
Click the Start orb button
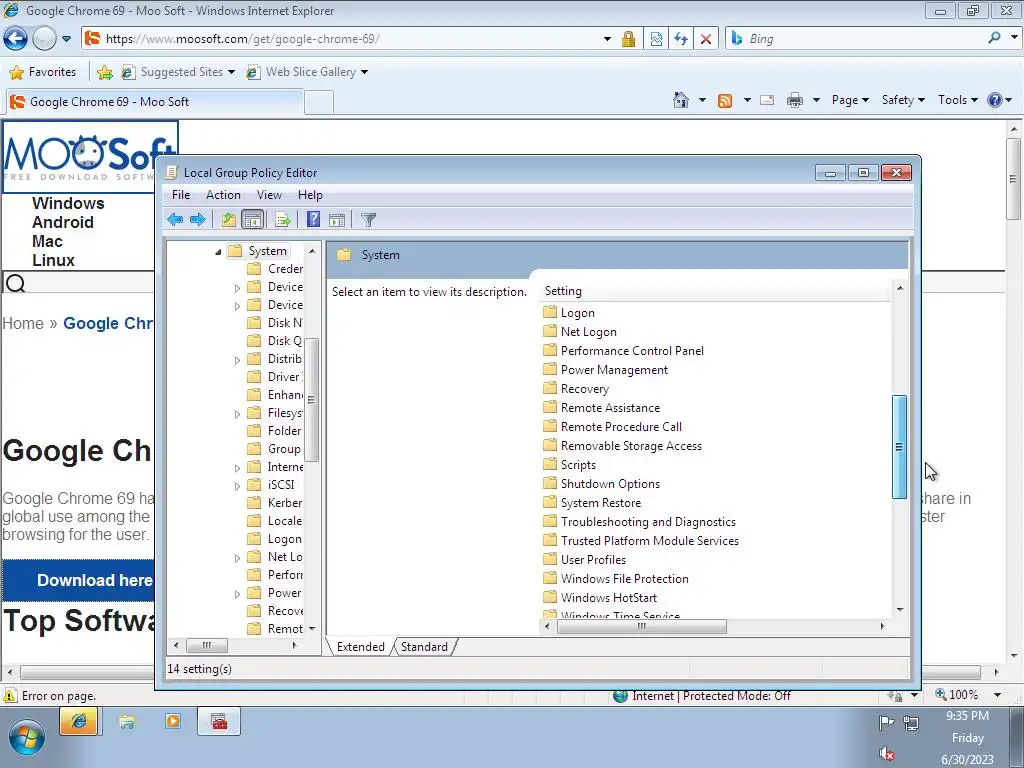point(26,737)
